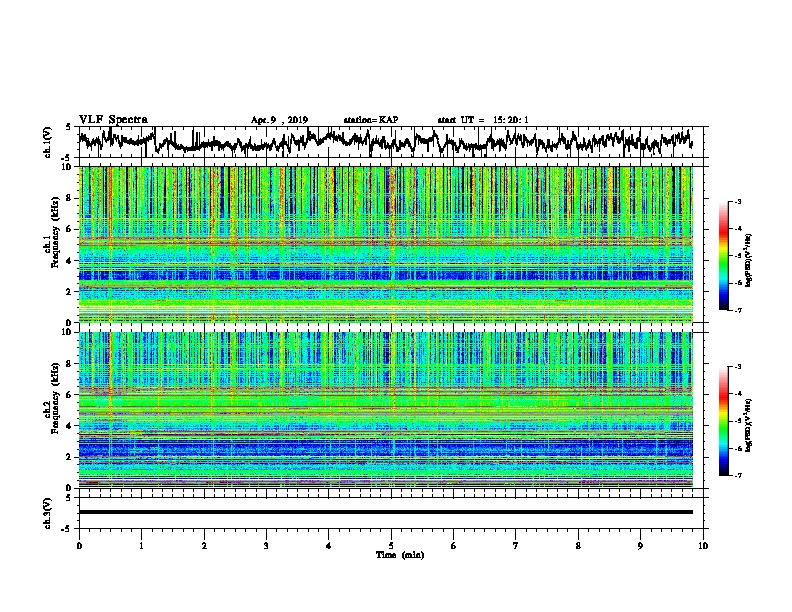Click the time axis tick label "5"

click(x=391, y=546)
